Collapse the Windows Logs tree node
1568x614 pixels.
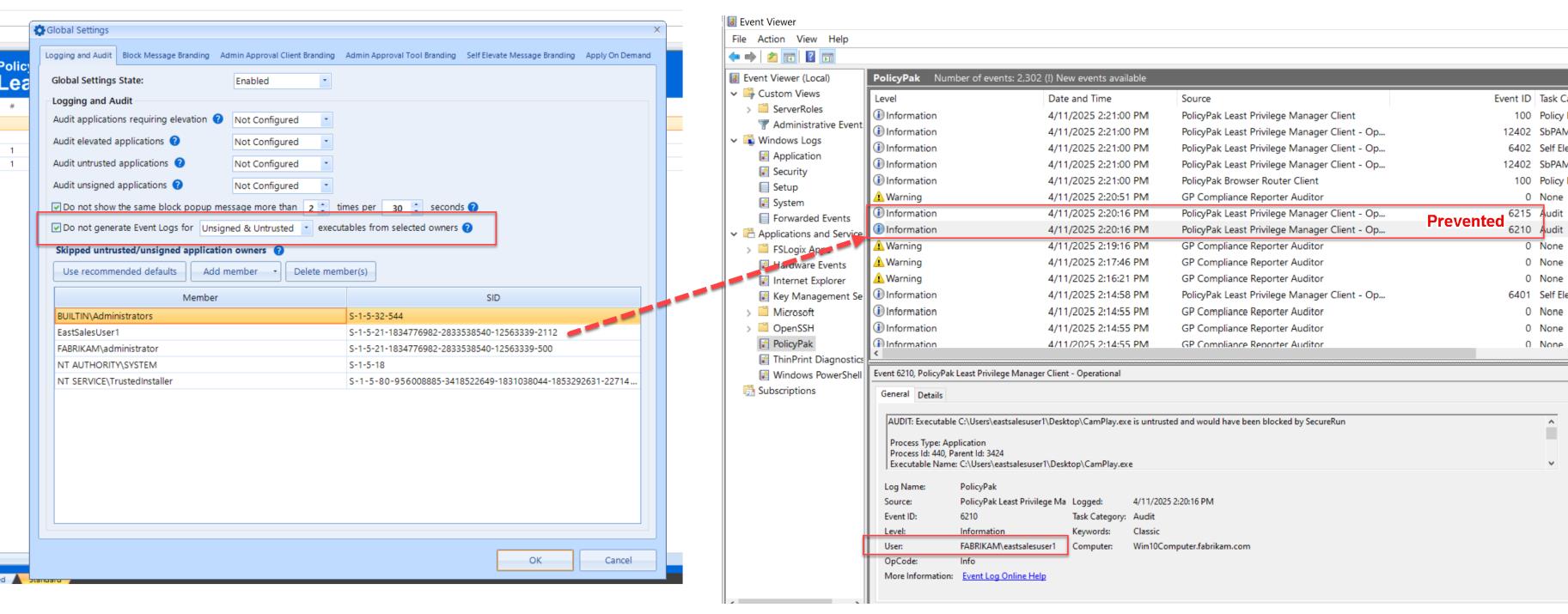click(735, 141)
